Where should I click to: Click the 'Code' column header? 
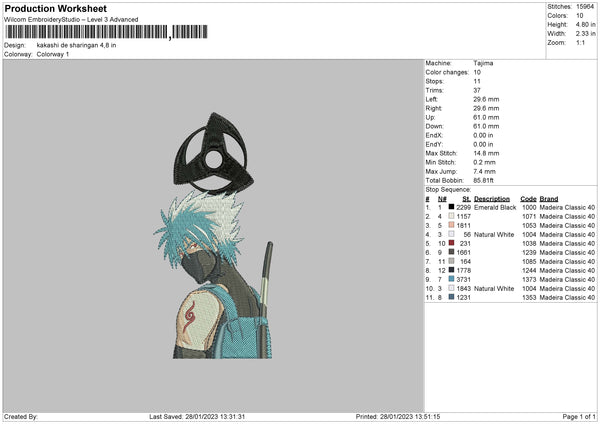click(x=528, y=199)
